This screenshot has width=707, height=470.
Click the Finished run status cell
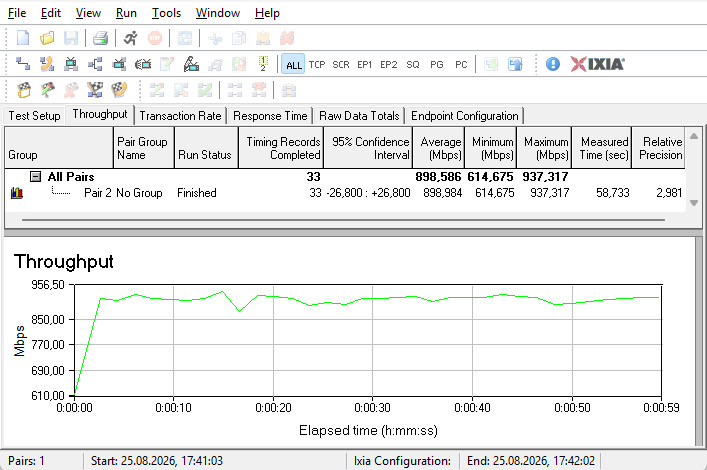click(197, 193)
